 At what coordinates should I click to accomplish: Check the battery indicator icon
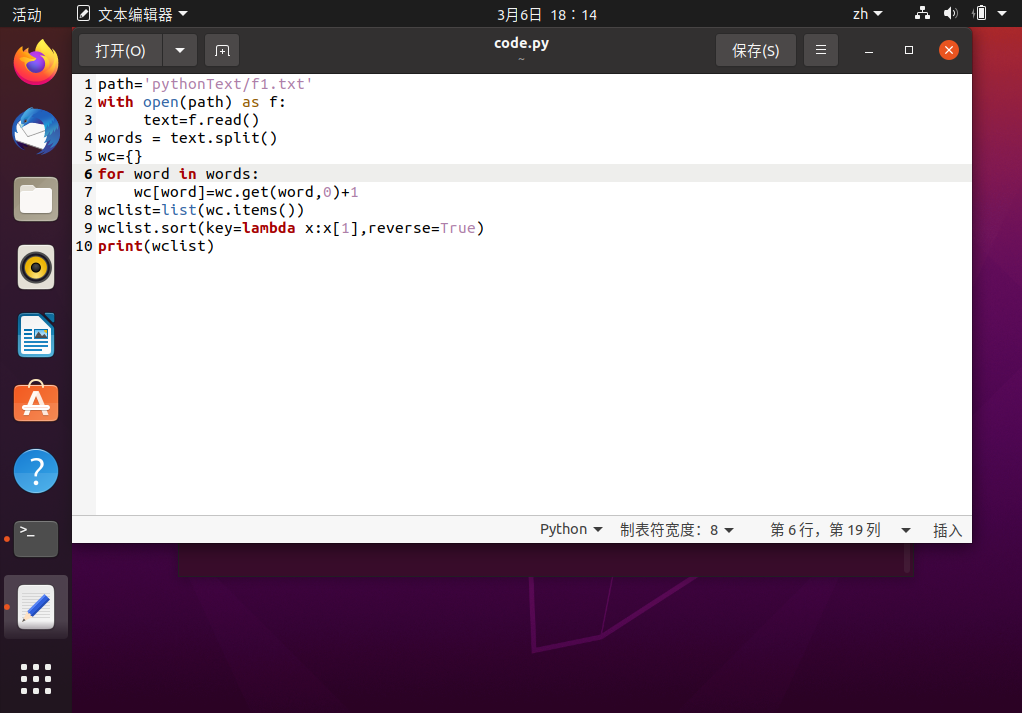point(980,13)
